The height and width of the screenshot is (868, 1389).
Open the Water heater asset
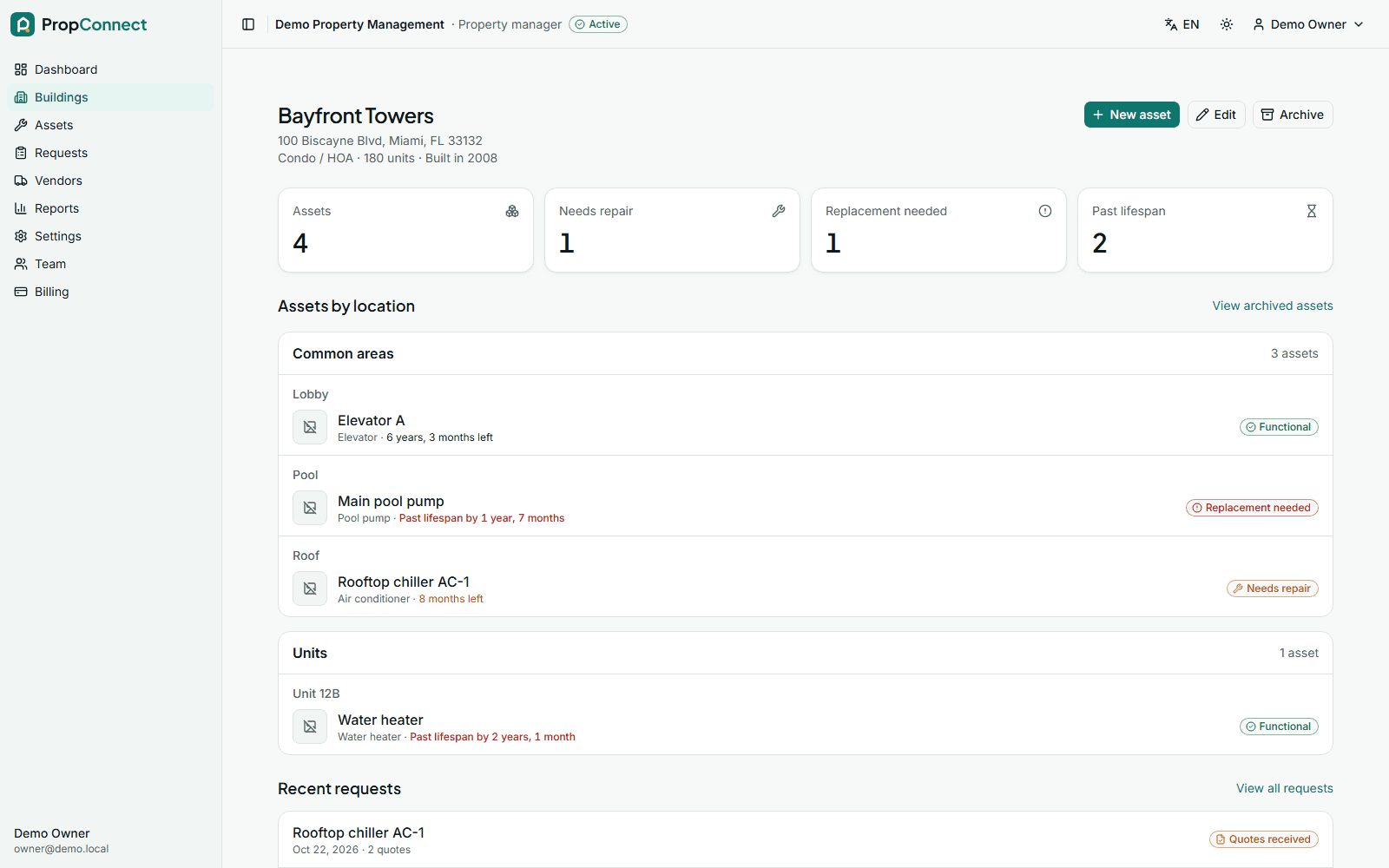[x=380, y=720]
